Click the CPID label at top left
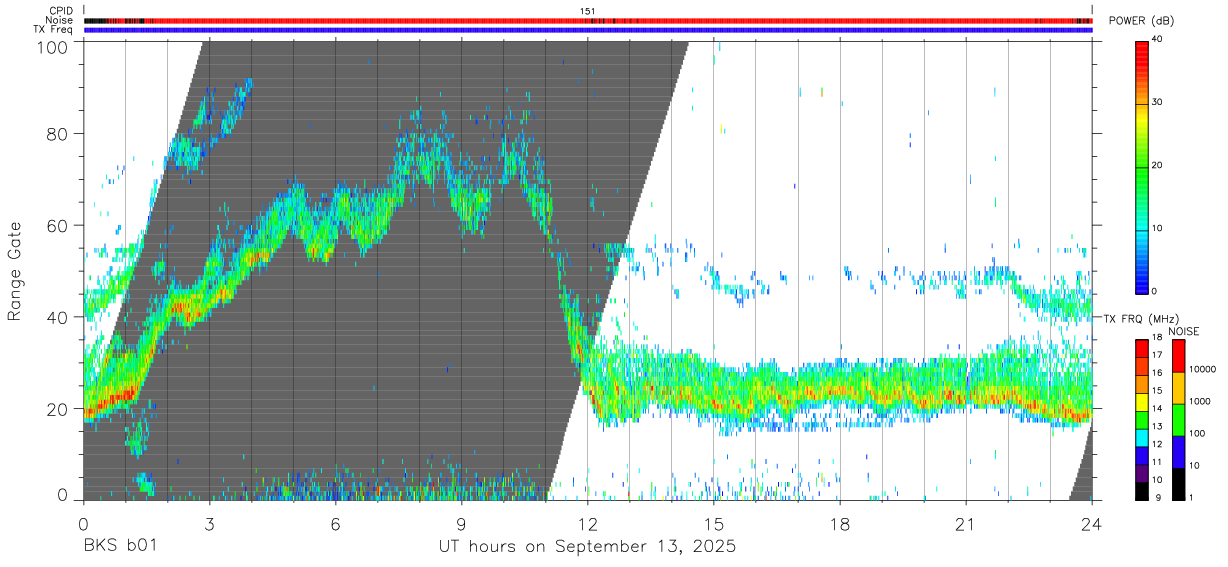This screenshot has width=1228, height=567. [60, 11]
